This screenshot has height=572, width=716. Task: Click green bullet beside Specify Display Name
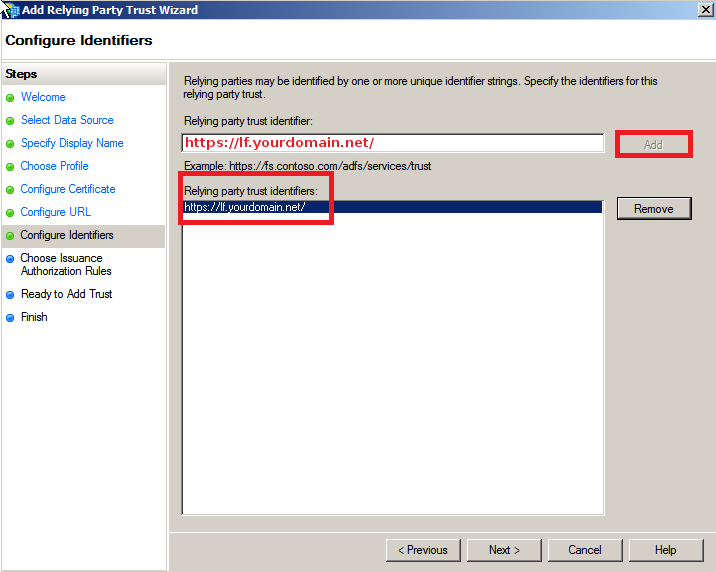[x=10, y=144]
